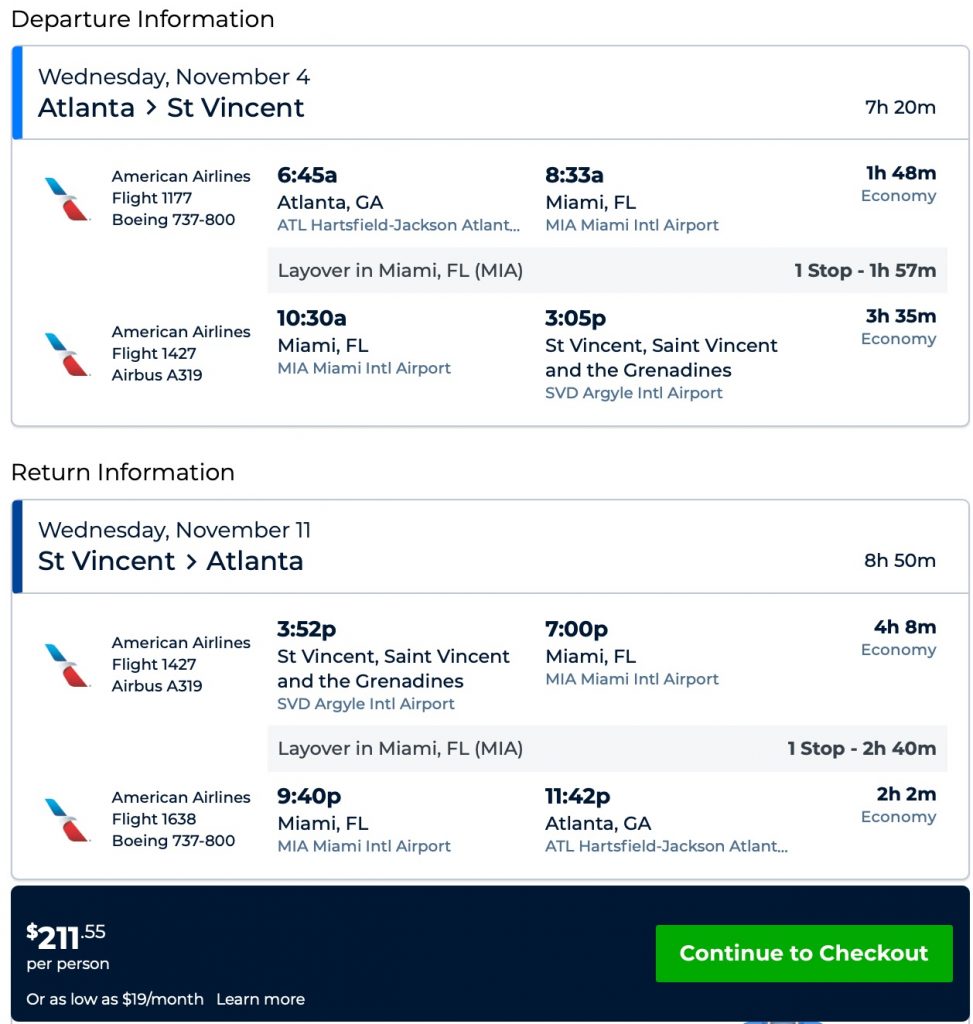
Task: Click ATL Hartsfield-Jackson departure airport link
Action: pos(398,225)
